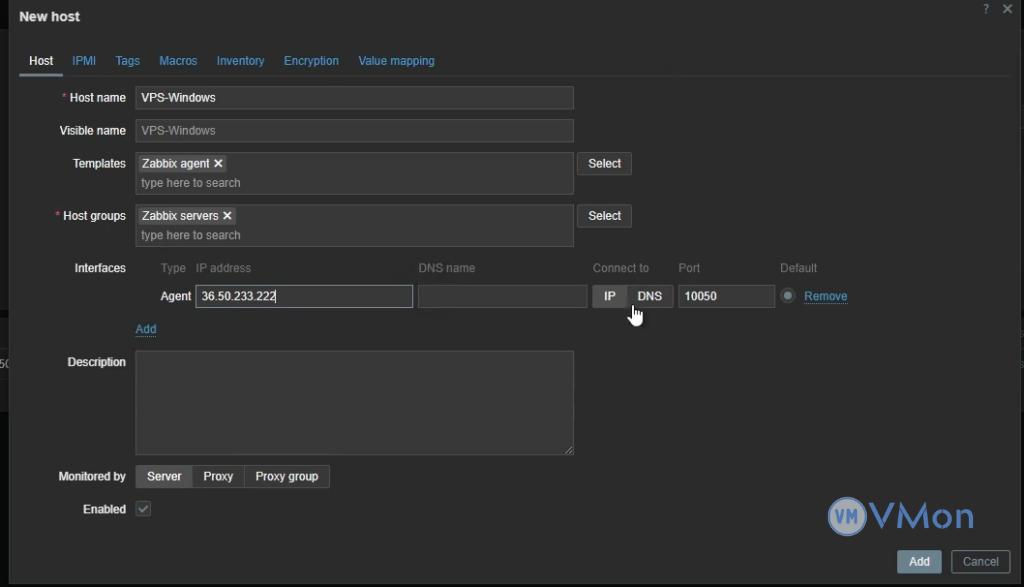Focus the Description text area
Viewport: 1024px width, 587px height.
354,402
